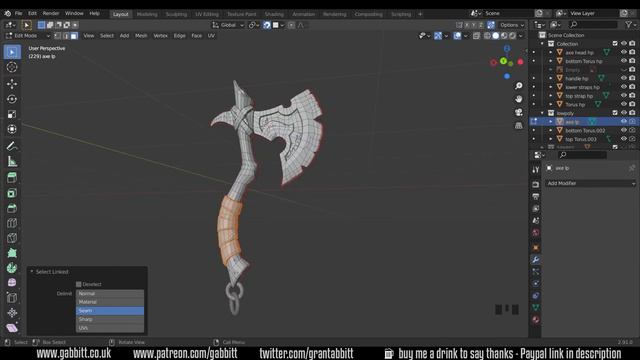The width and height of the screenshot is (640, 360).
Task: Expand the top strap hp object
Action: click(x=551, y=96)
